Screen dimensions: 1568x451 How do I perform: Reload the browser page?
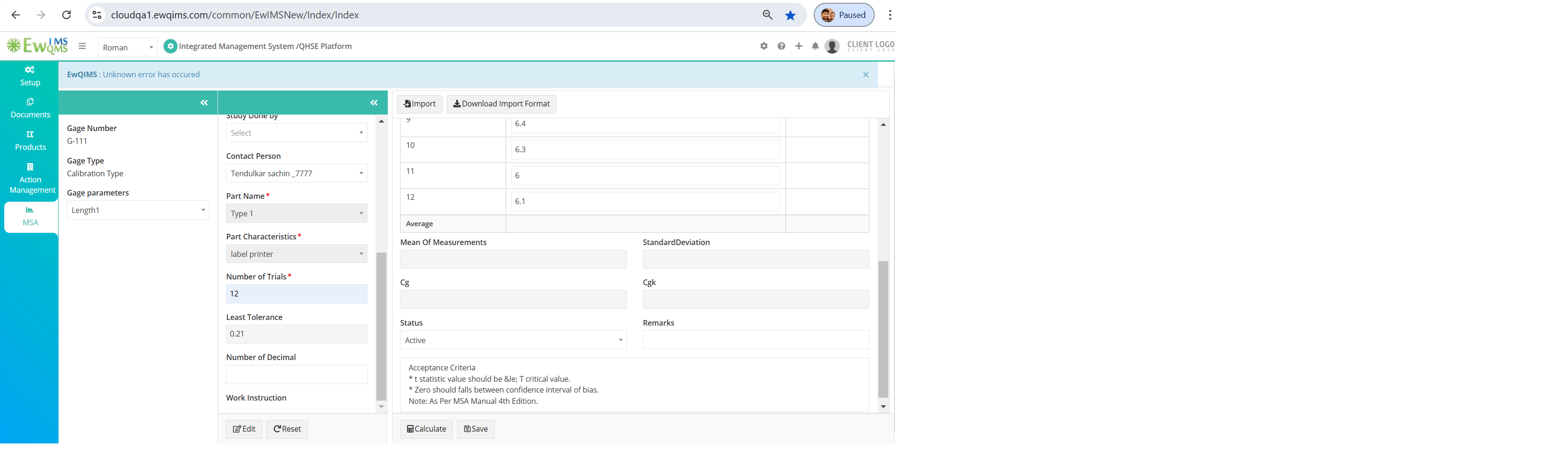coord(67,15)
